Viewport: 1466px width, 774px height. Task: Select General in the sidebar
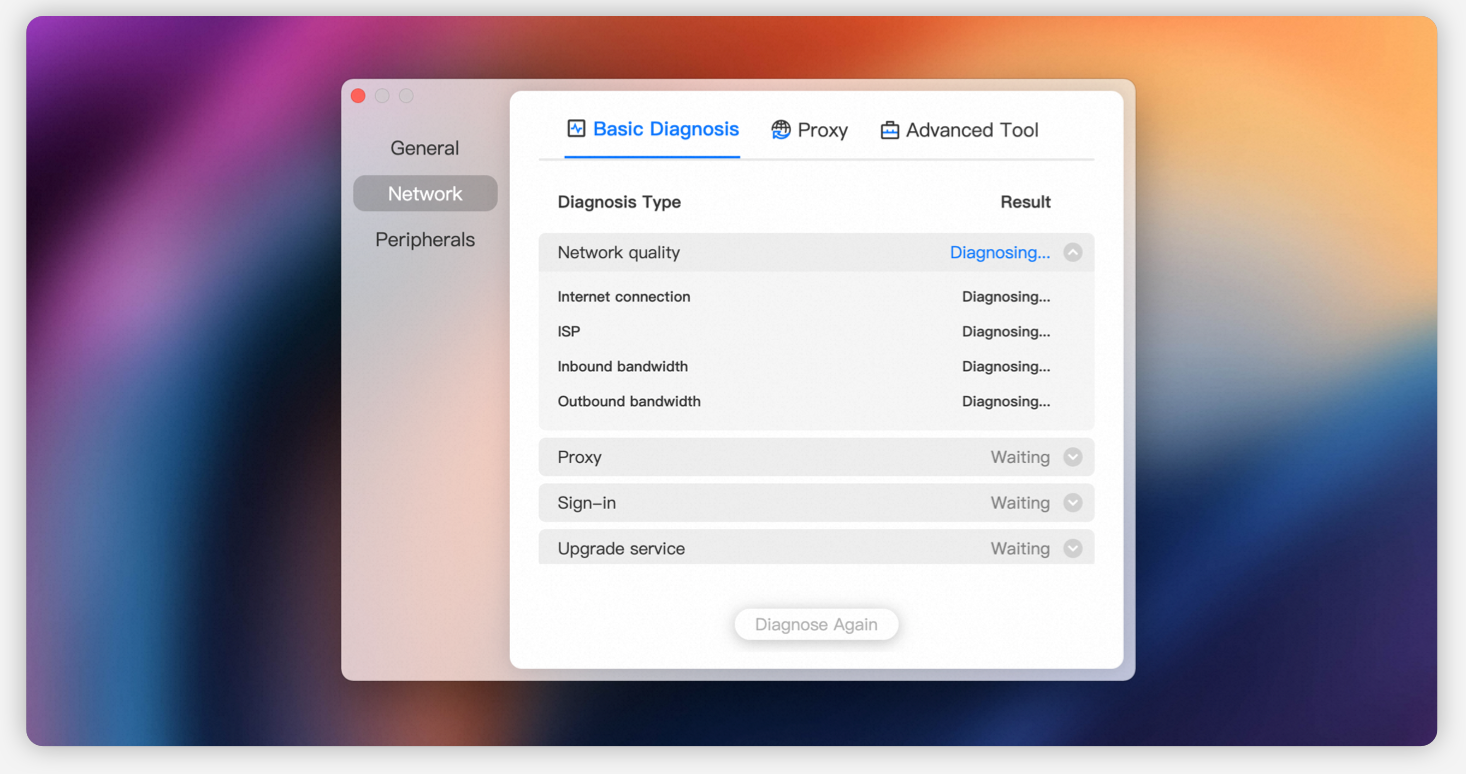pyautogui.click(x=425, y=148)
